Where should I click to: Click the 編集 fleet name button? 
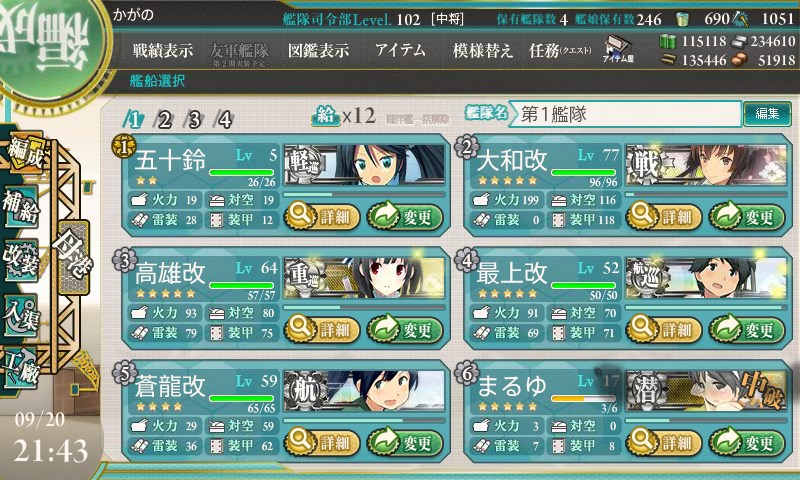point(767,113)
